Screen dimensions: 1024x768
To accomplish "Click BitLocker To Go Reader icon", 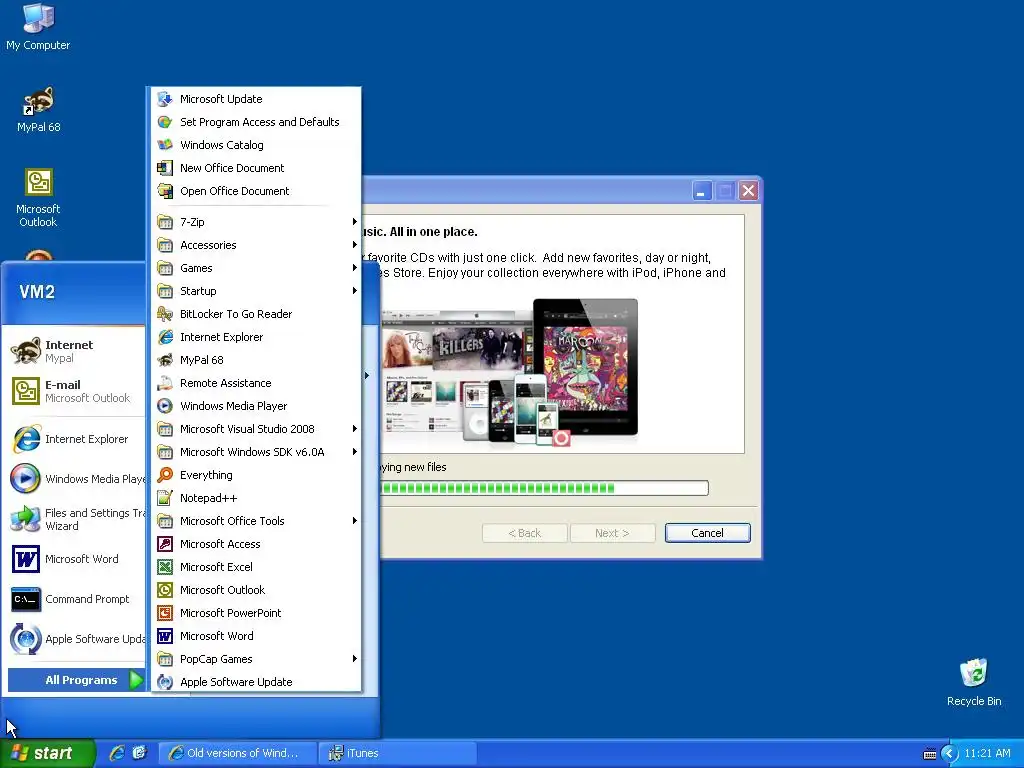I will [165, 314].
